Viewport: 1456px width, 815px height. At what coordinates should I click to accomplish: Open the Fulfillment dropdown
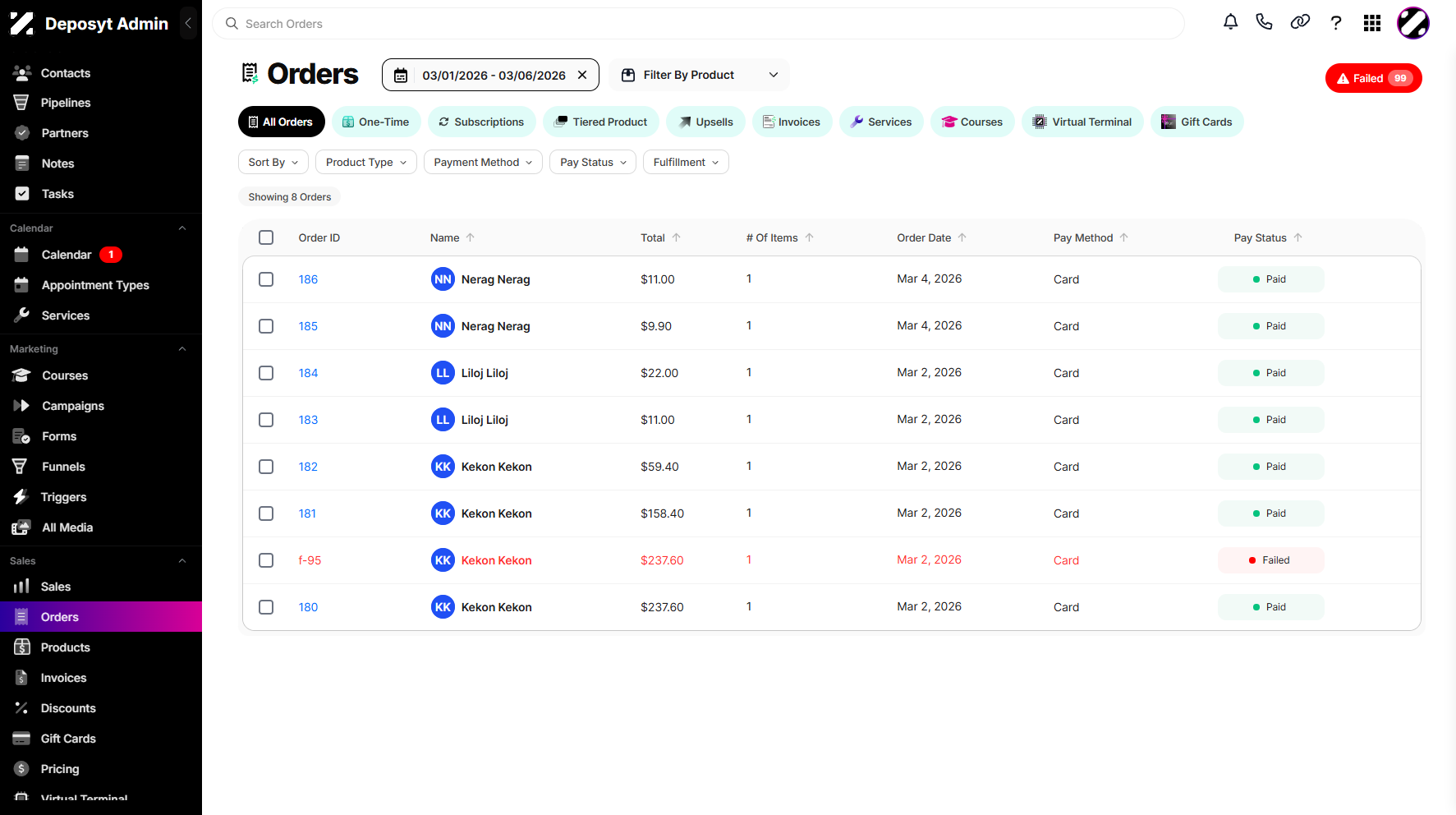coord(686,162)
